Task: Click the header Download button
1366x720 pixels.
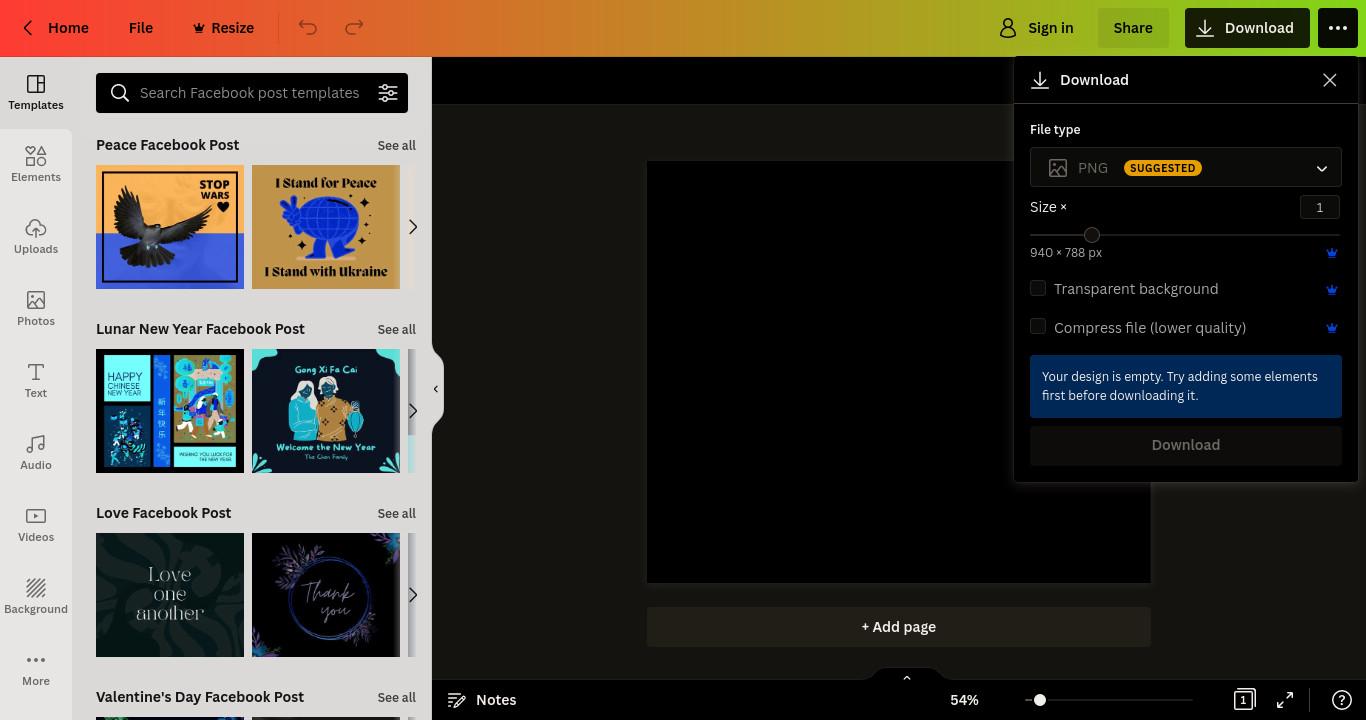Action: [x=1246, y=28]
